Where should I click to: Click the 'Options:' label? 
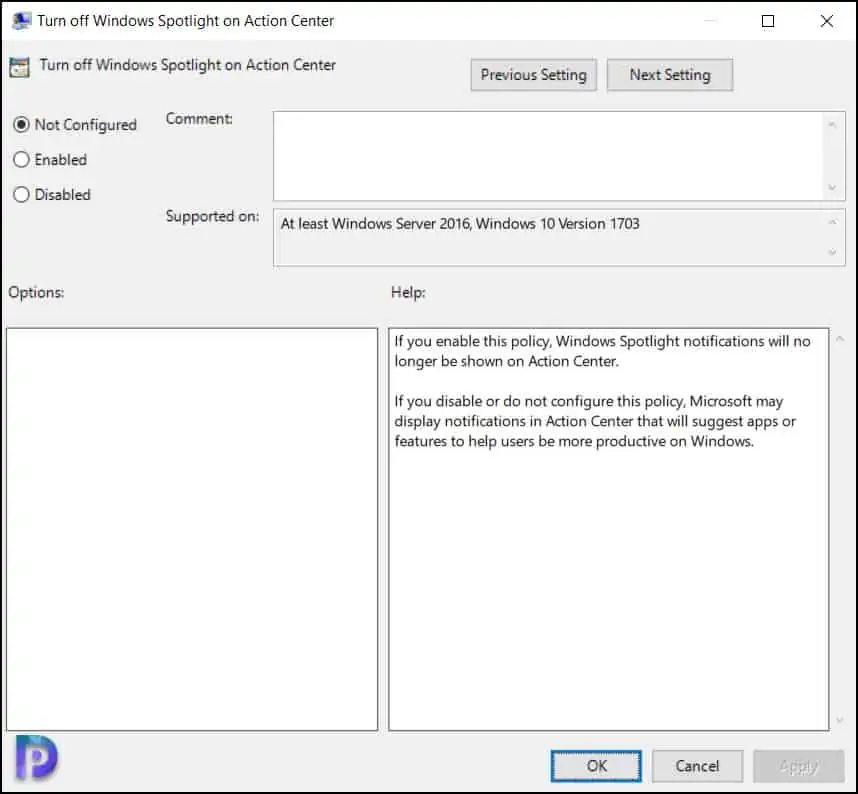pos(36,292)
